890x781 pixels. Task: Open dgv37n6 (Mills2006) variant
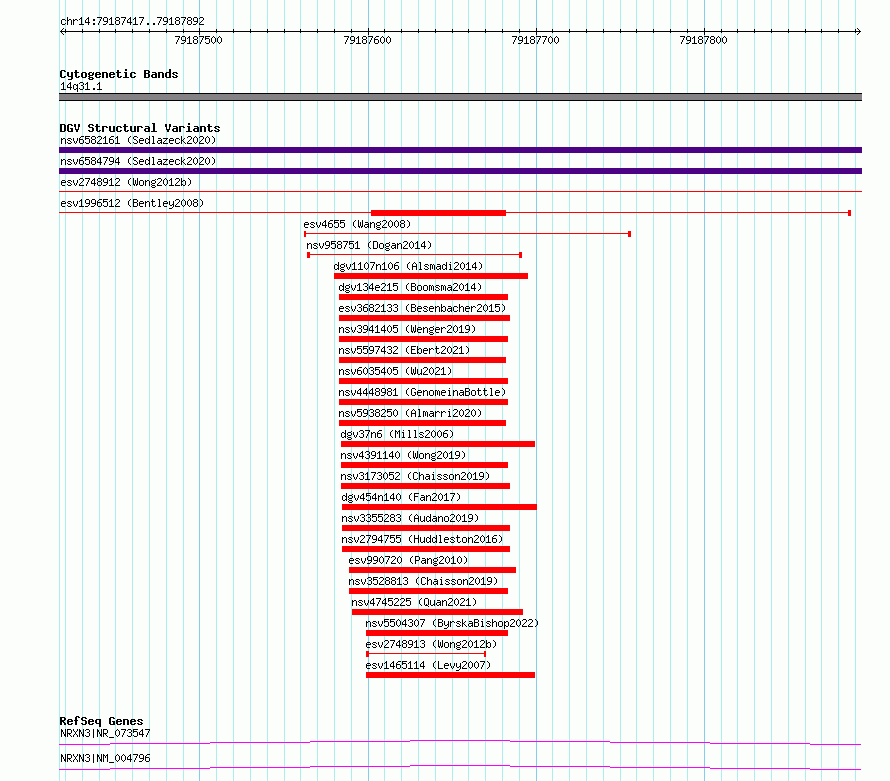coord(397,434)
